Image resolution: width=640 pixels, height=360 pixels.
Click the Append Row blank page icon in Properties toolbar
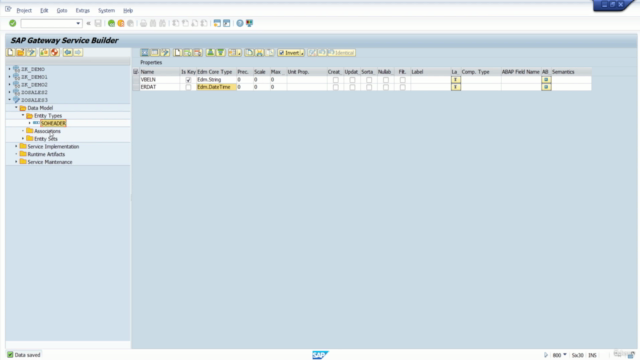point(178,53)
